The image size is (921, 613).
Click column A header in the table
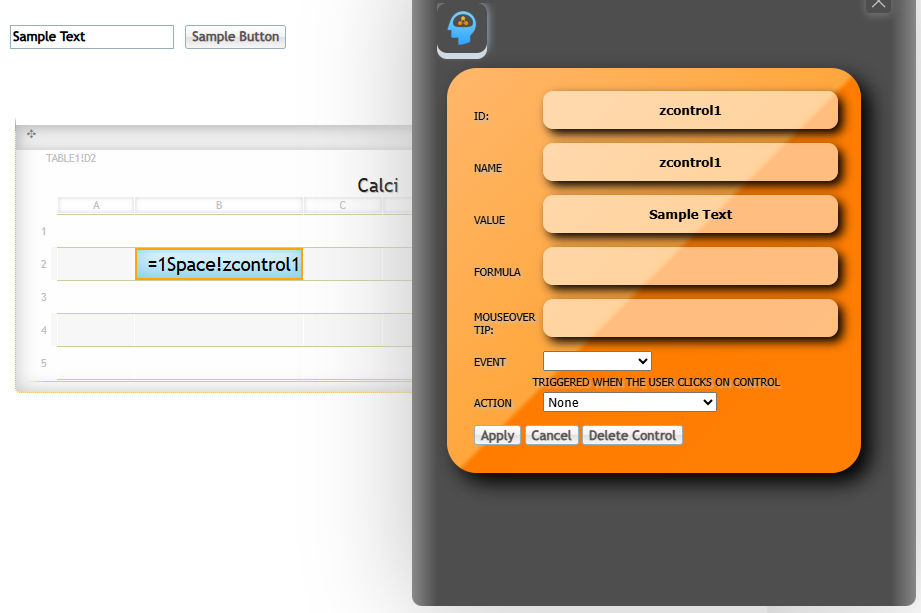point(96,205)
